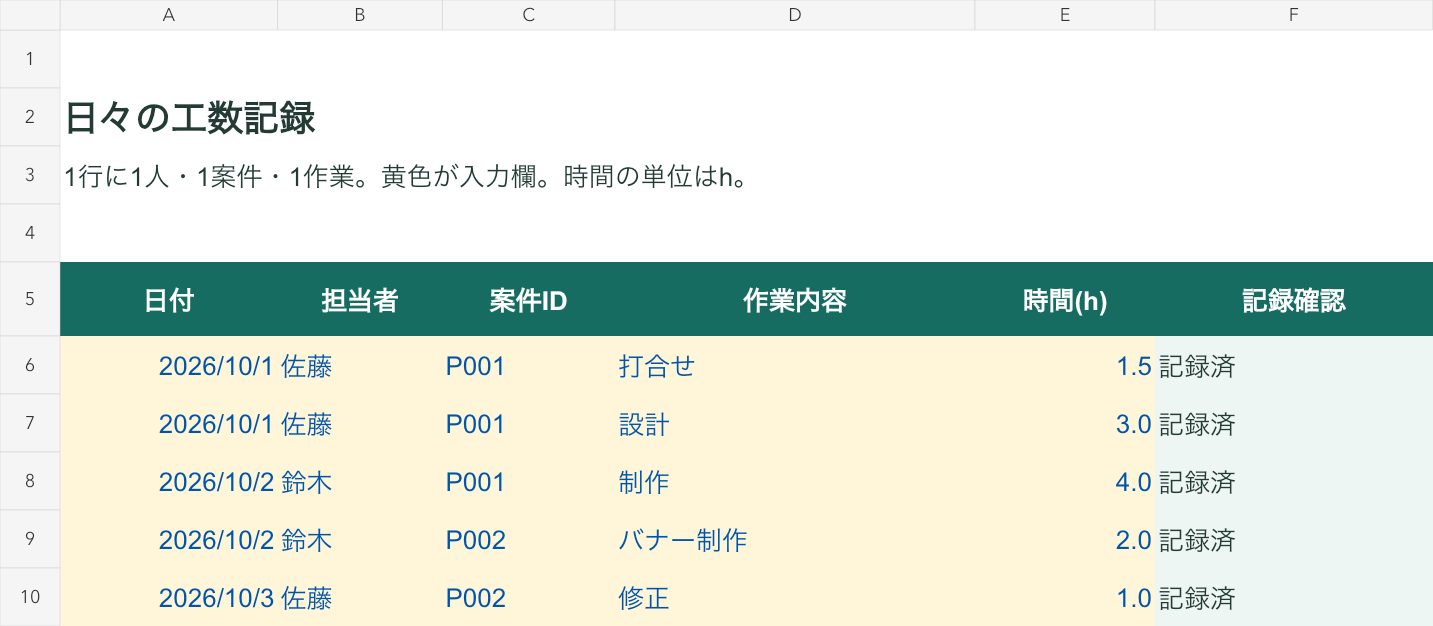This screenshot has width=1433, height=626.
Task: Click the instruction text starting 1行に1人
Action: pyautogui.click(x=406, y=177)
